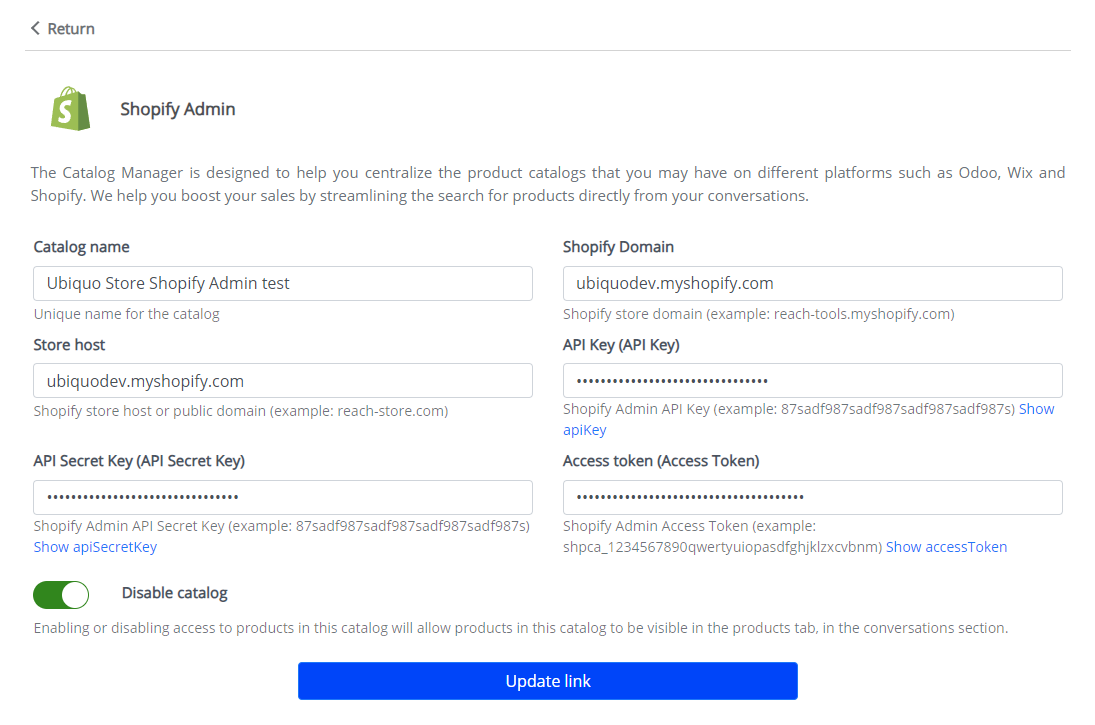
Task: Toggle the Disable catalog switch
Action: coord(61,595)
